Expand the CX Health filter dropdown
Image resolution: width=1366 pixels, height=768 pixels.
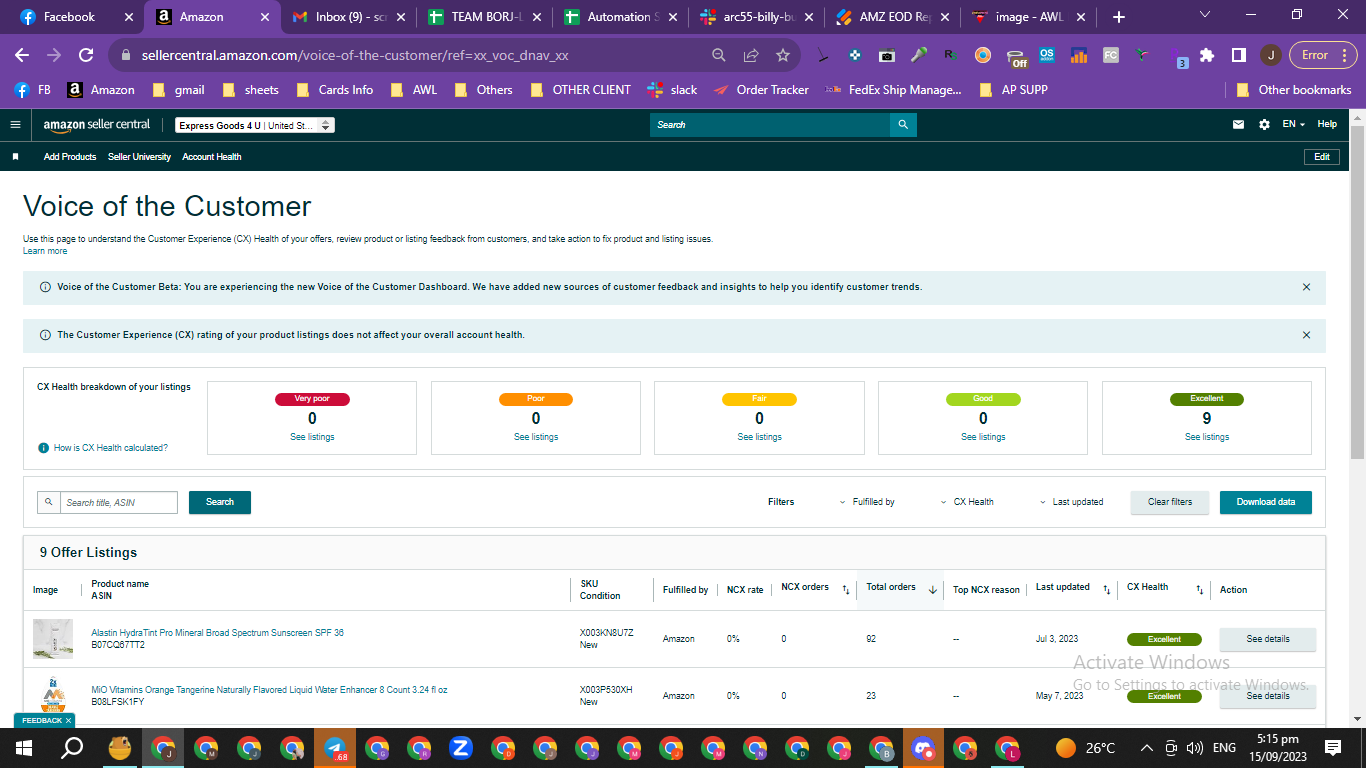tap(967, 502)
